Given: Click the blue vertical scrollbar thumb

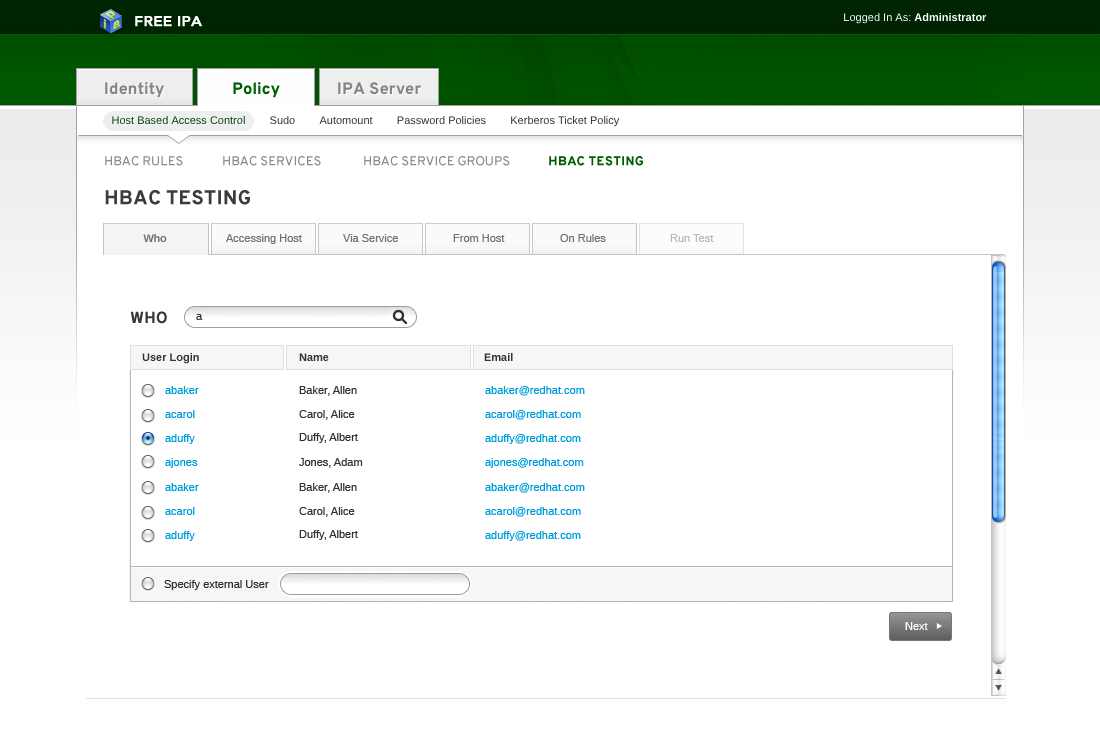Looking at the screenshot, I should tap(998, 390).
